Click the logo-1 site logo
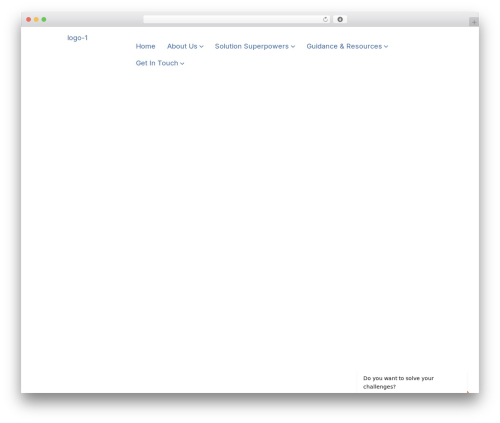This screenshot has width=500, height=423. point(77,38)
